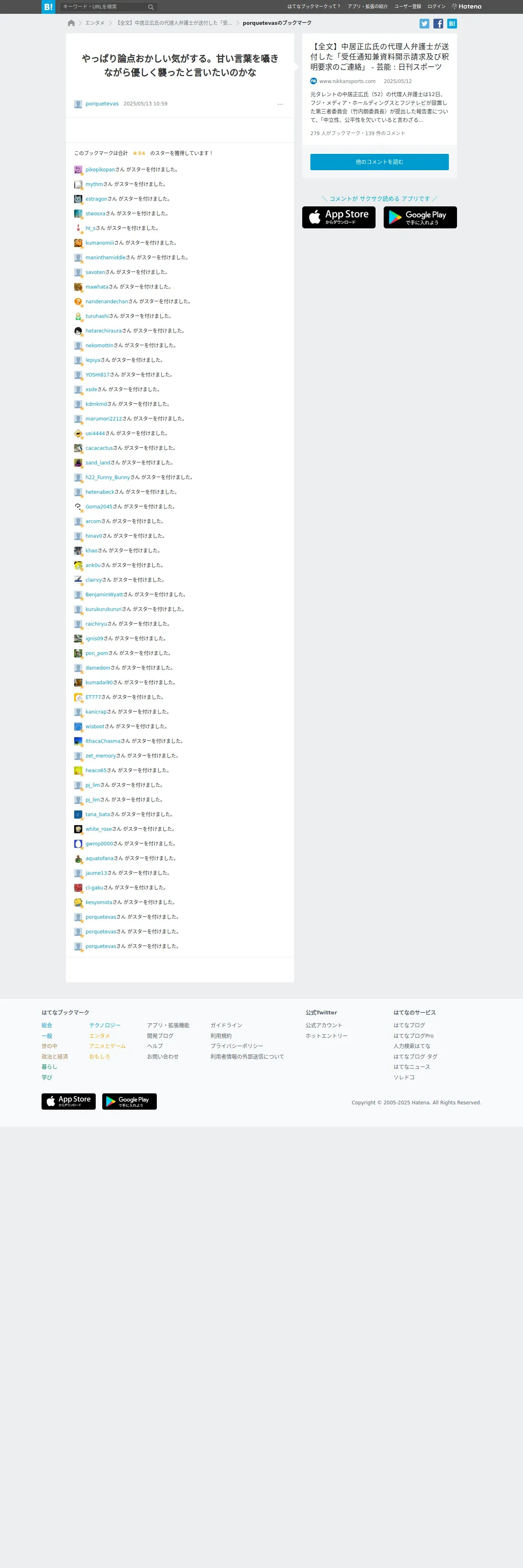523x1568 pixels.
Task: Open はてなブックマークって？ link
Action: [314, 7]
